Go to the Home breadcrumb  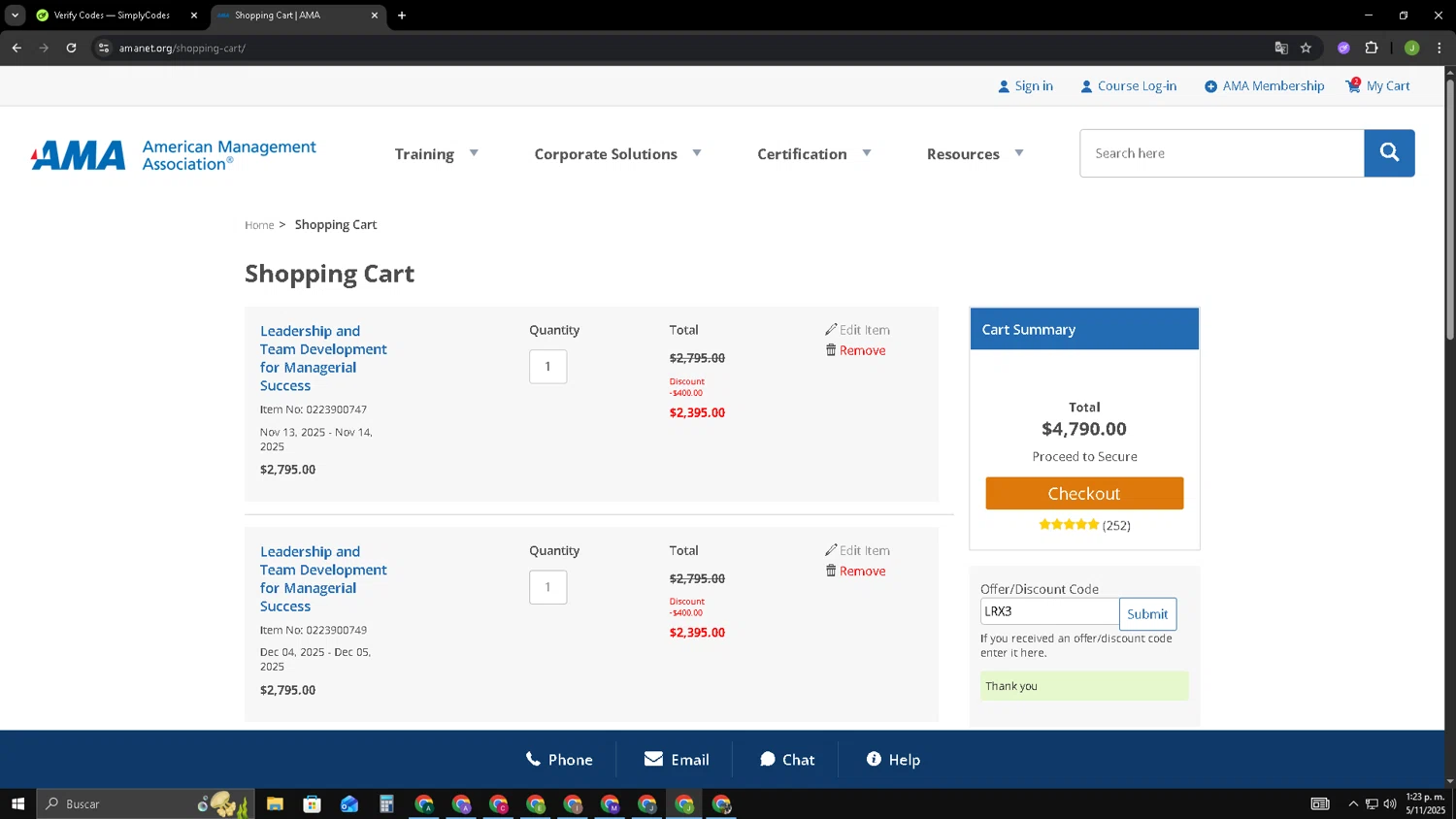[259, 225]
